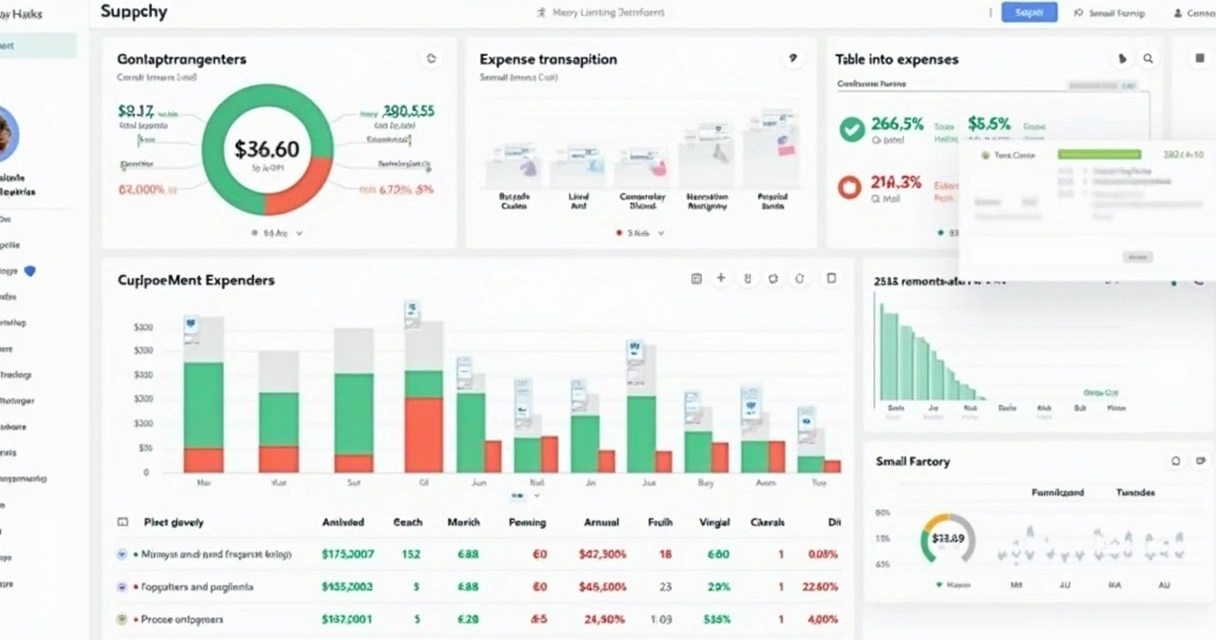The image size is (1216, 640).
Task: Click the document marker above the first chart bar
Action: pos(190,329)
